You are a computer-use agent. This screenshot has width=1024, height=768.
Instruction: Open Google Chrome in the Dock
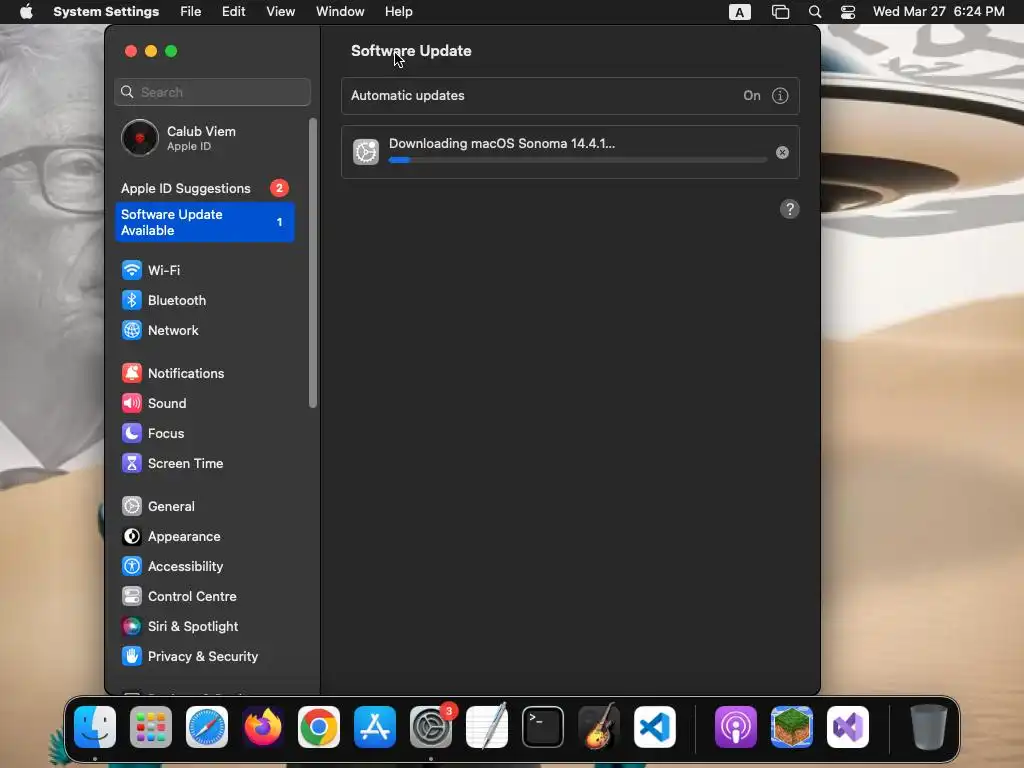click(x=319, y=727)
